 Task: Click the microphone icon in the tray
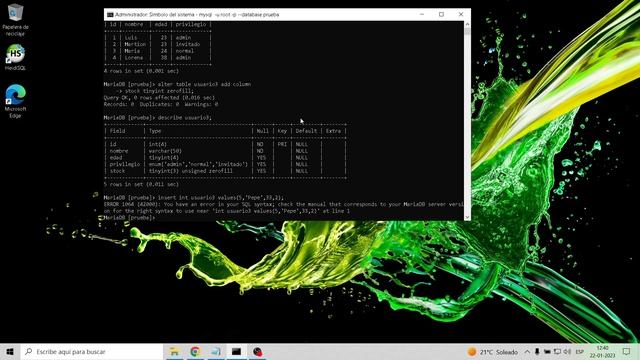(x=537, y=352)
